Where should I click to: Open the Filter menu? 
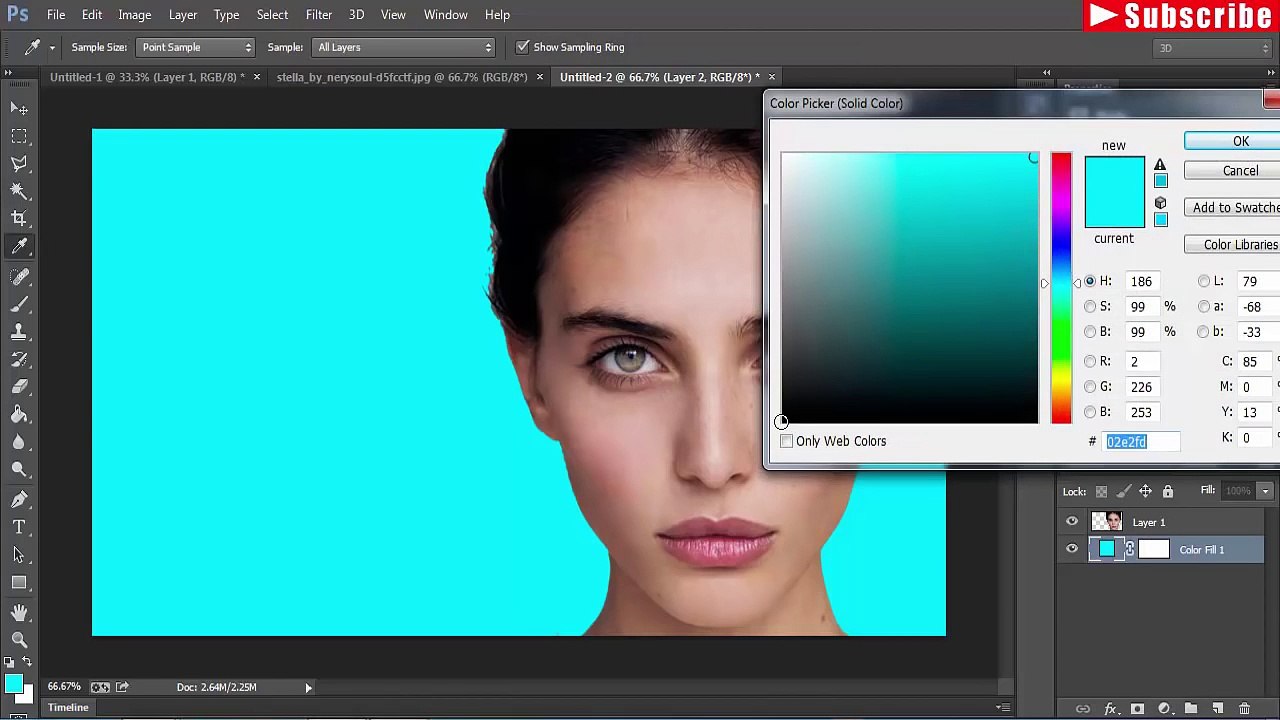click(x=319, y=15)
